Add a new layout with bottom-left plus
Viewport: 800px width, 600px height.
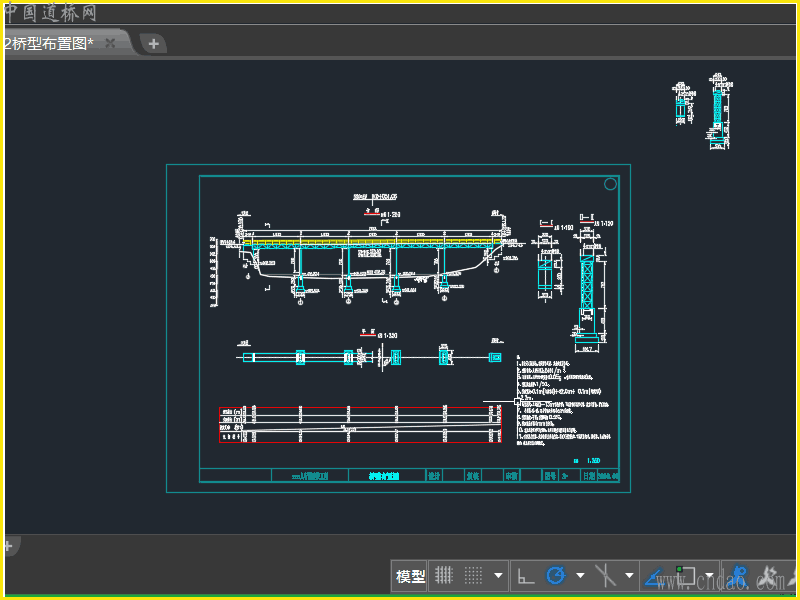[x=7, y=546]
